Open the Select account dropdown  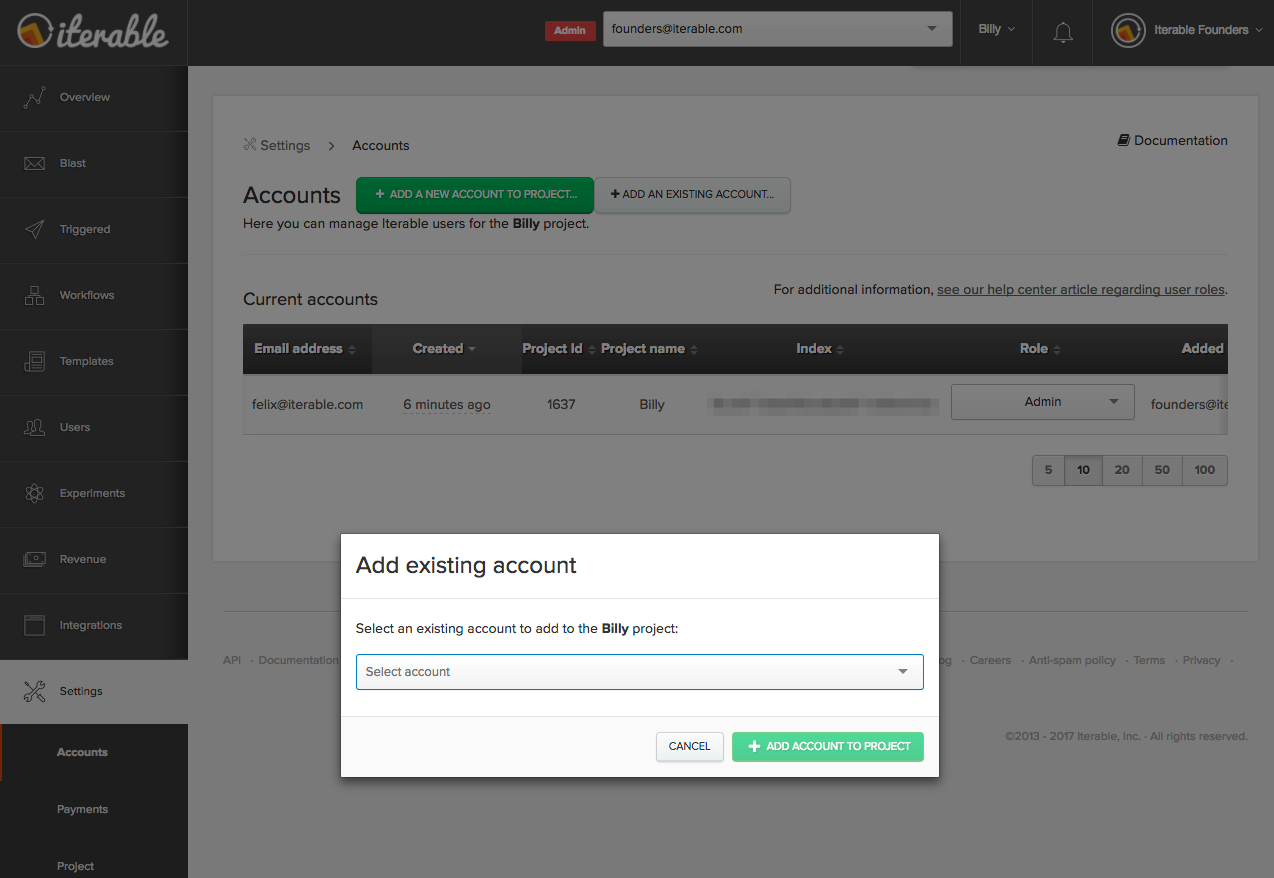(x=640, y=672)
